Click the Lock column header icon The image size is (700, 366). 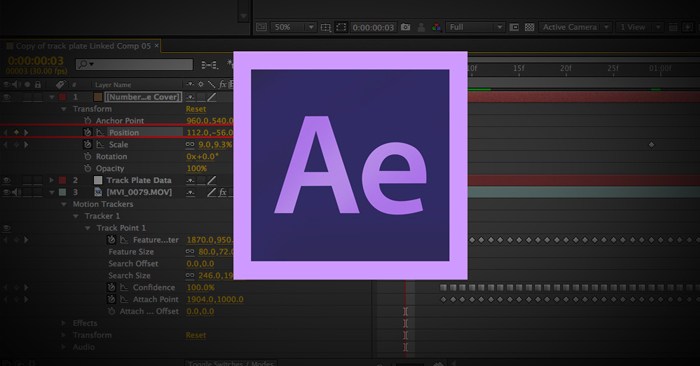(38, 84)
